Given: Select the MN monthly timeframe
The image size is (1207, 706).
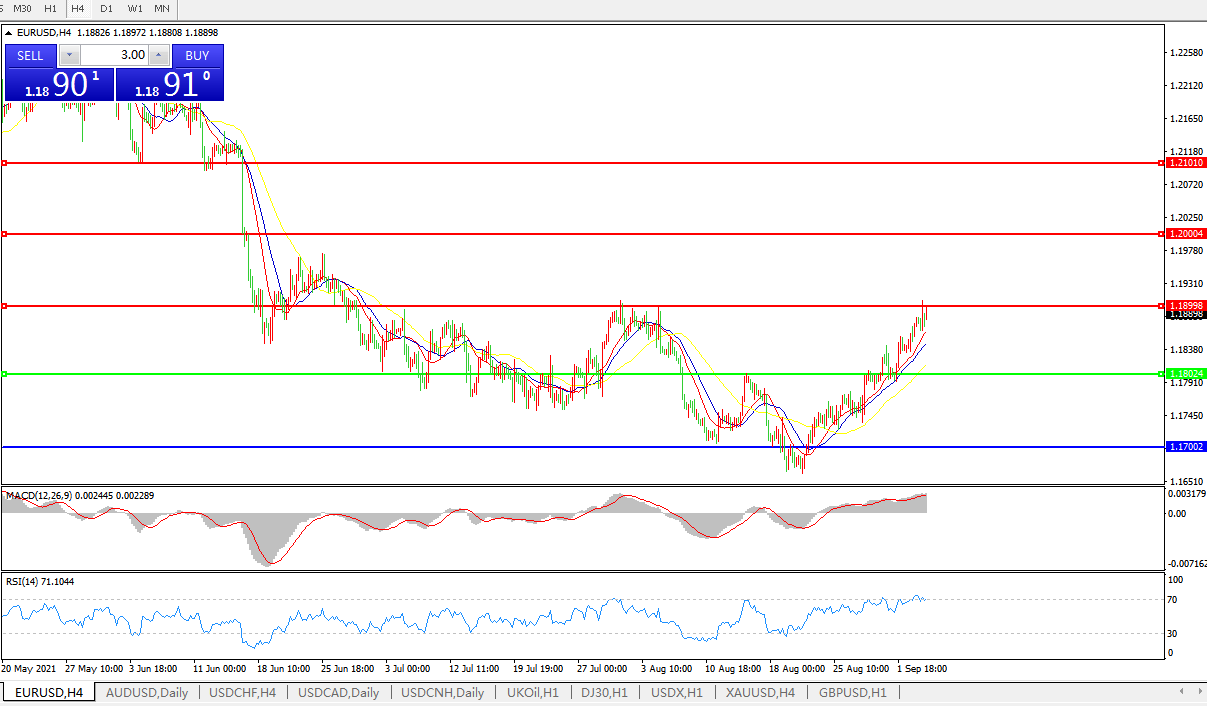Looking at the screenshot, I should tap(161, 8).
